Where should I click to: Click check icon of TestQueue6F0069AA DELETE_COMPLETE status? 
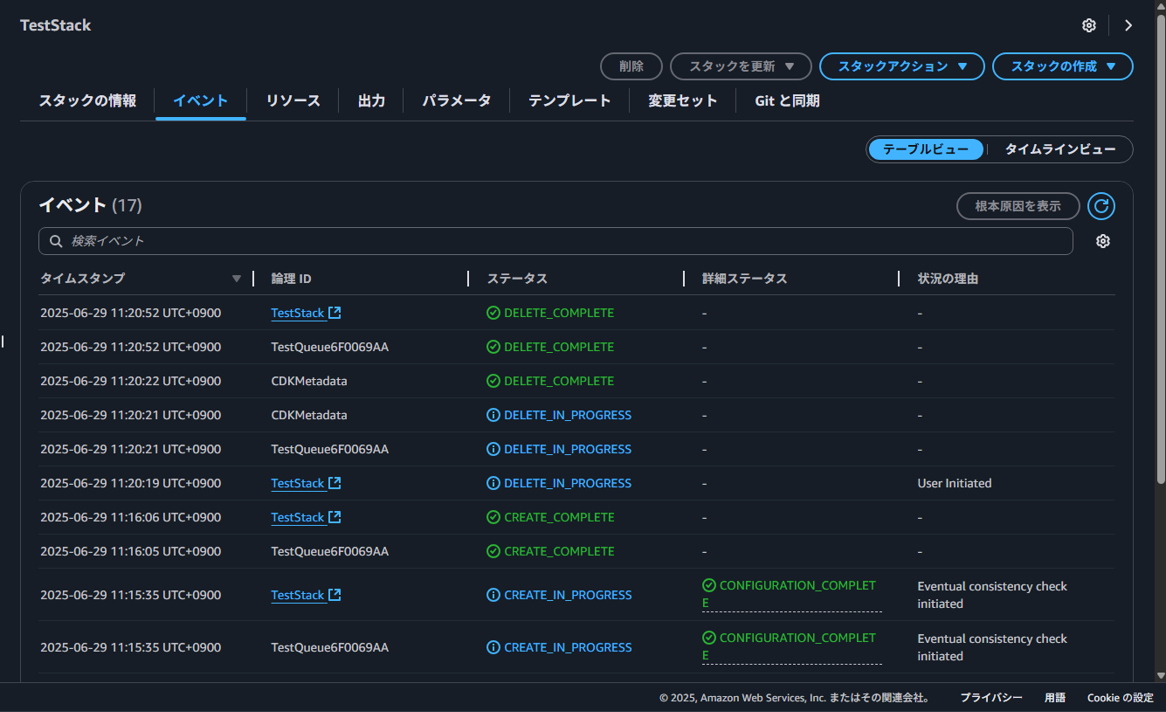point(493,347)
